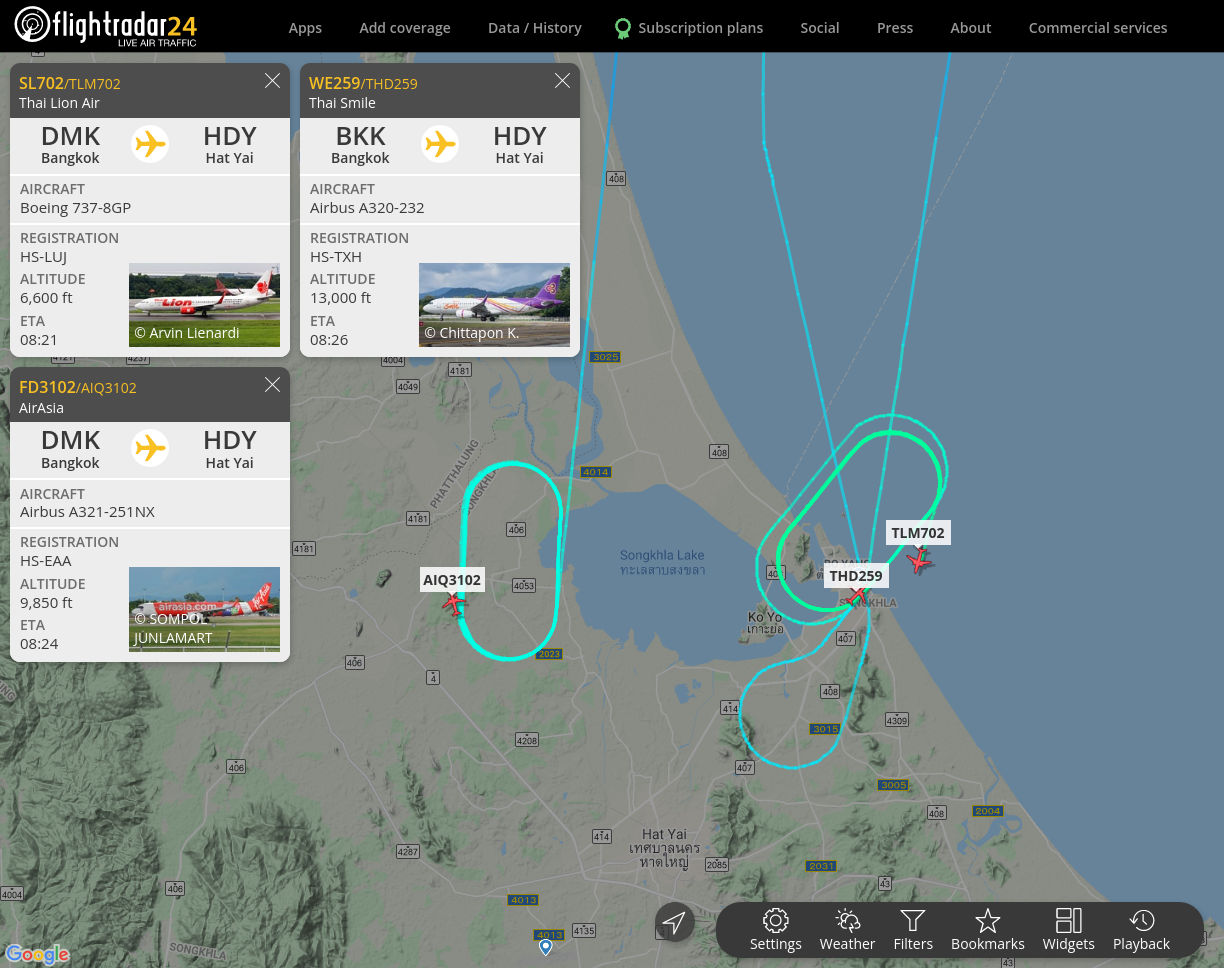Click plane icon in WE259 route header
This screenshot has height=968, width=1224.
click(x=440, y=144)
